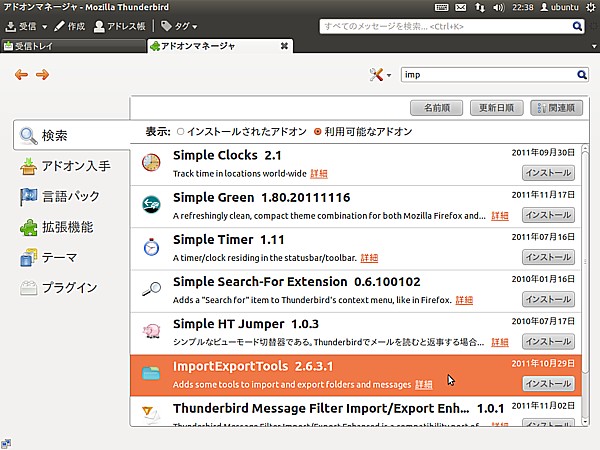Install Simple Search-For Extension
The image size is (600, 450).
coord(548,299)
